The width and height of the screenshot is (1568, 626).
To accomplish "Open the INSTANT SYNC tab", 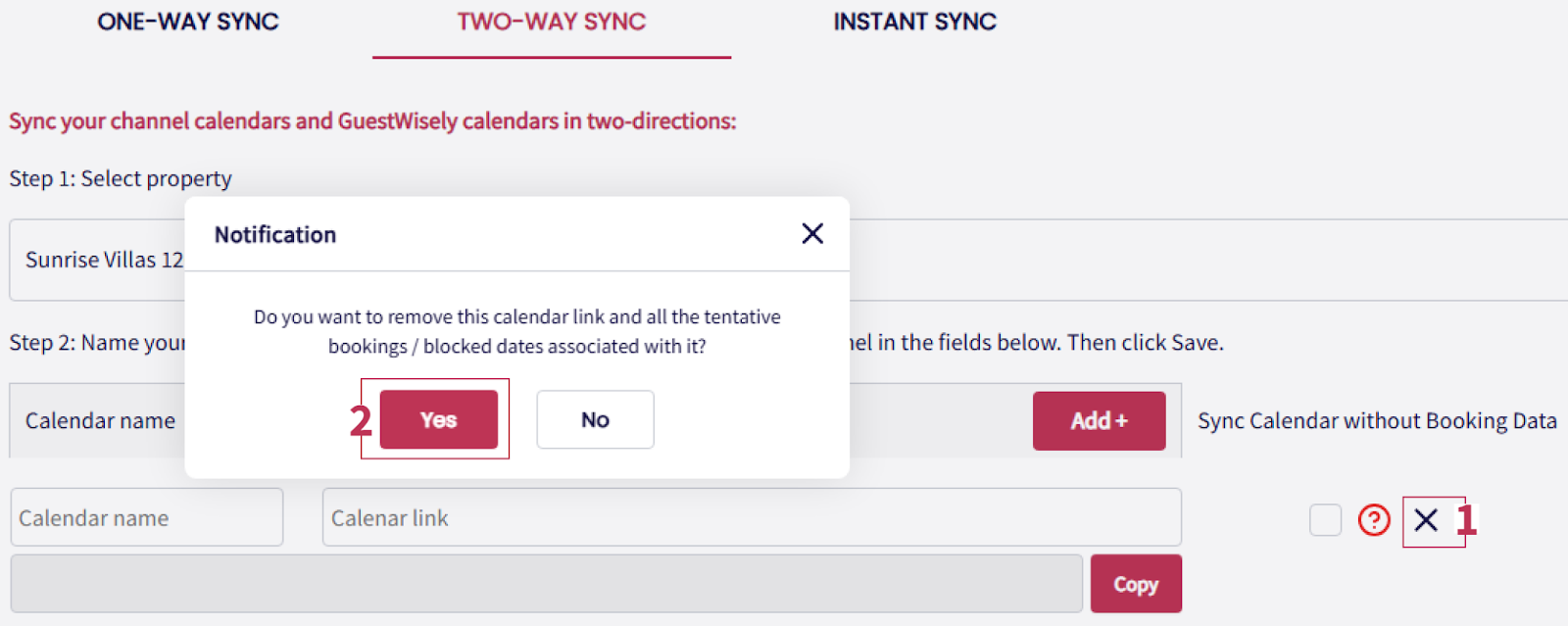I will coord(914,23).
